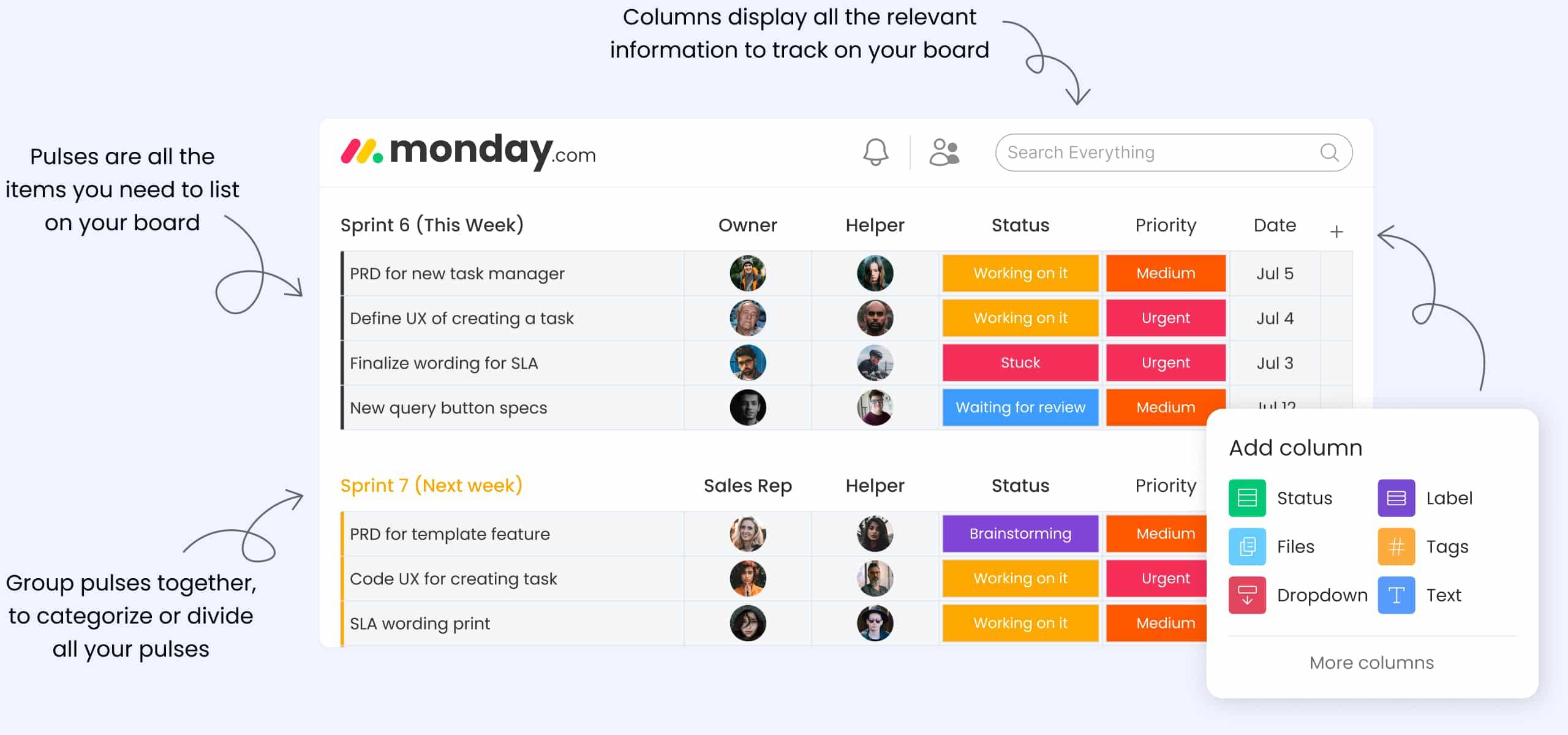Open Stuck status of Finalize wording for SLA
Screen dimensions: 1568x735
[x=1020, y=363]
